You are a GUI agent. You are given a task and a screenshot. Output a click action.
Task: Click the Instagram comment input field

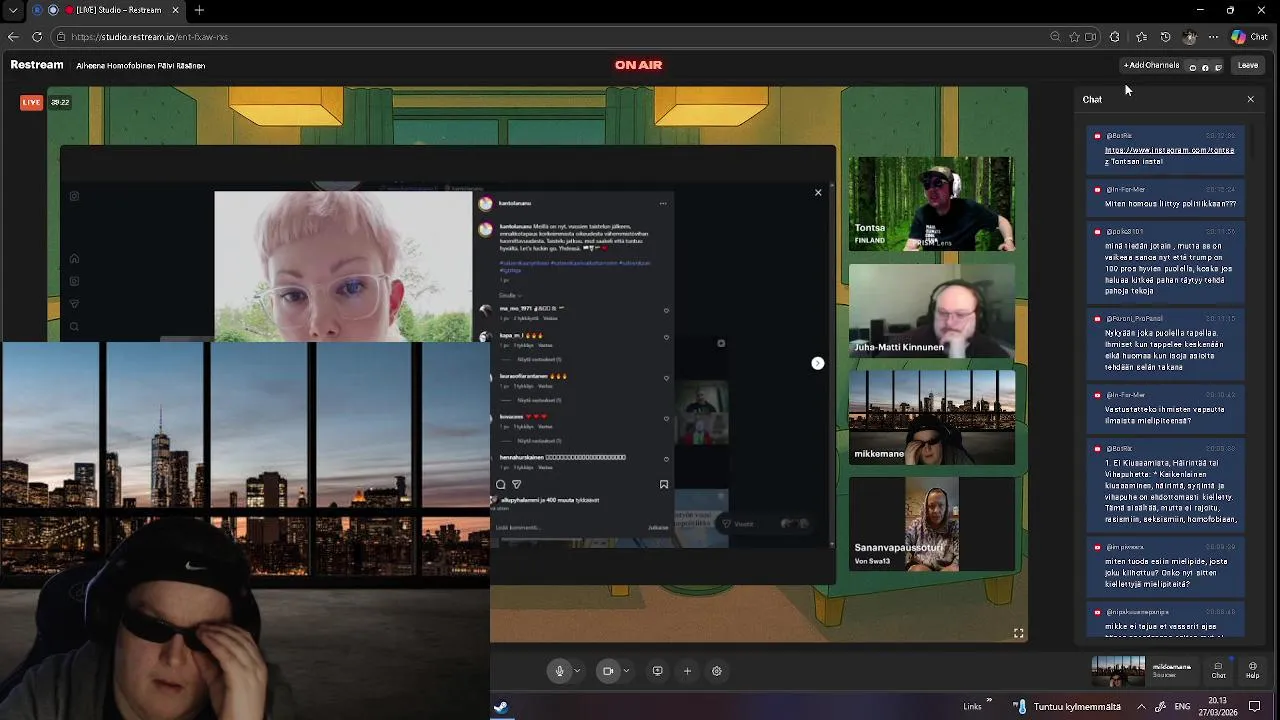click(x=570, y=527)
